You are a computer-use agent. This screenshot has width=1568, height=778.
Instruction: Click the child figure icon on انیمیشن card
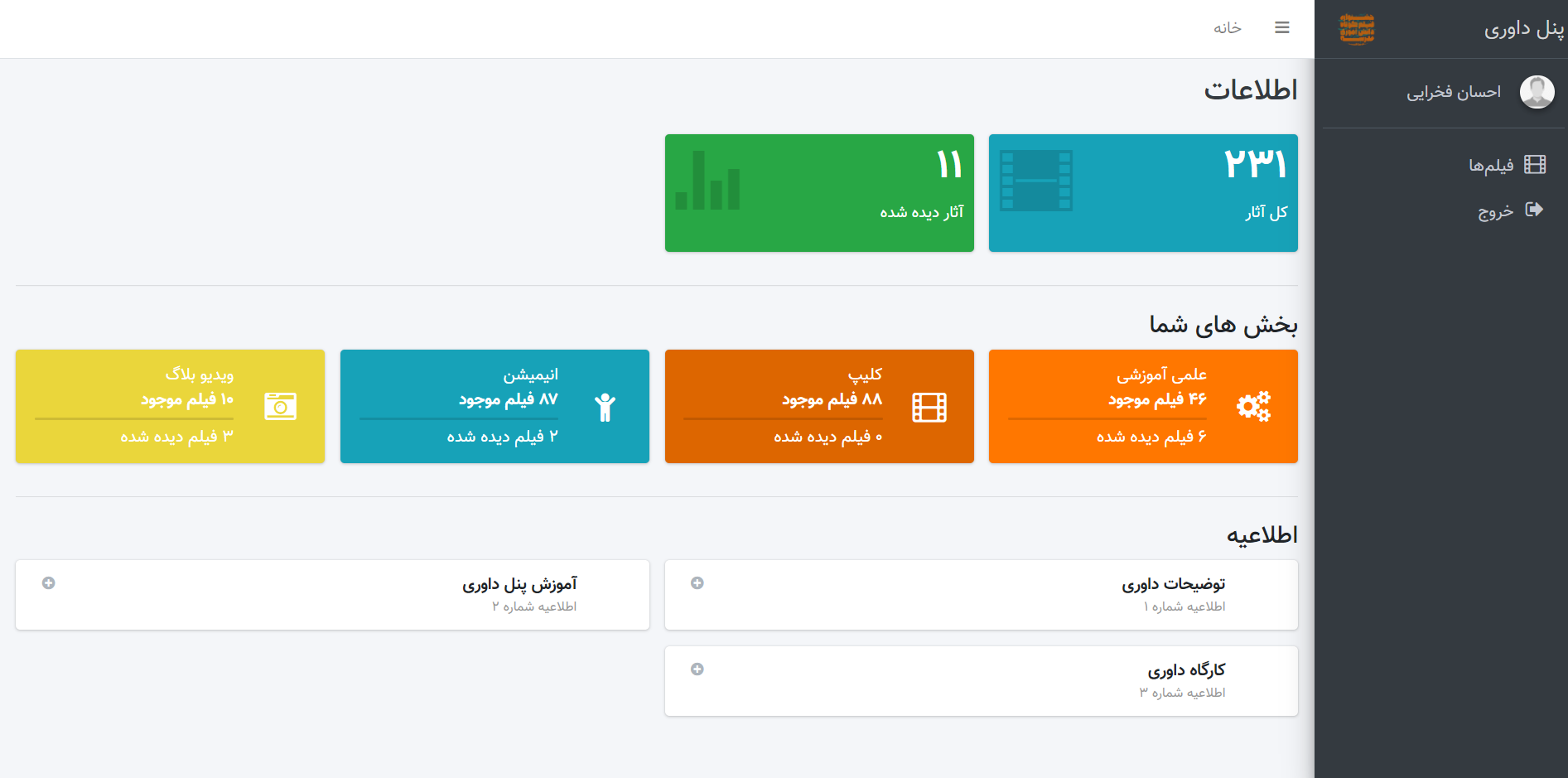(x=605, y=407)
